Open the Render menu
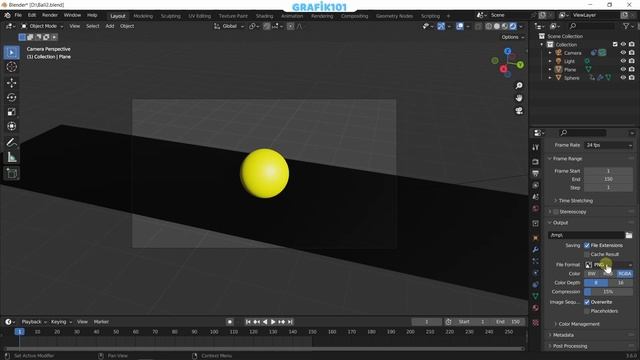 [50, 15]
